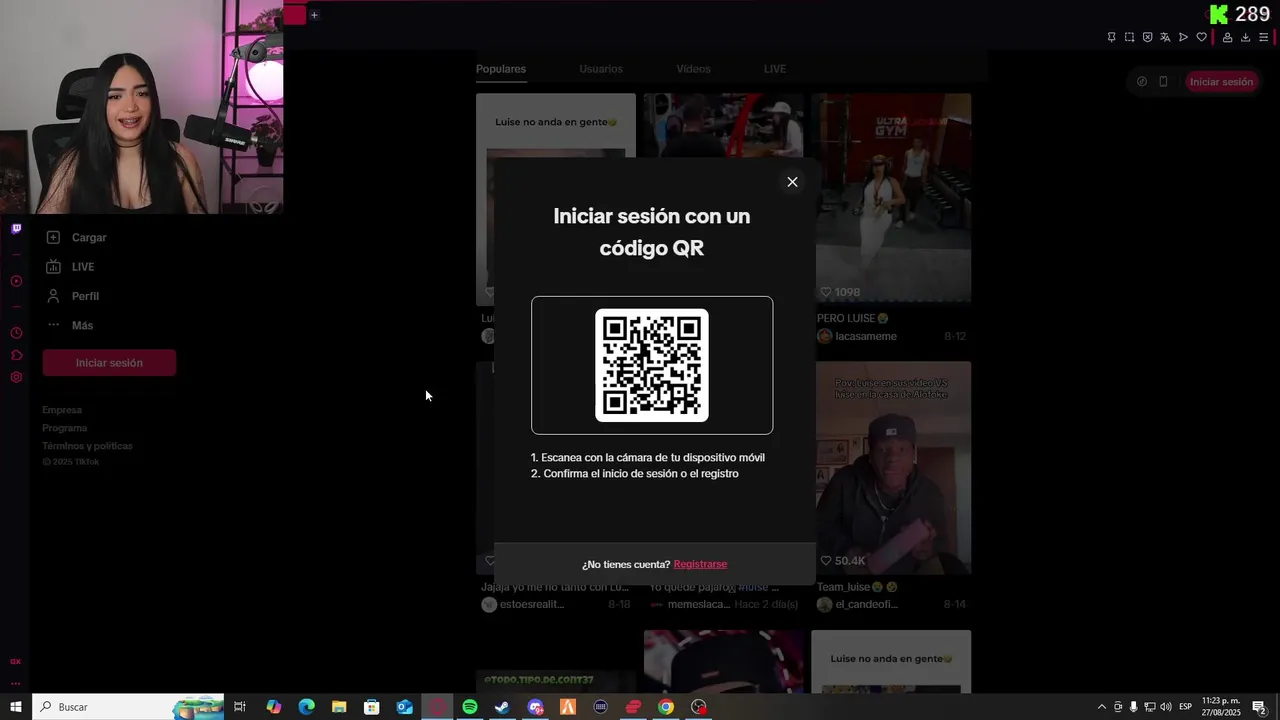Open Google Chrome from the taskbar

tap(666, 707)
